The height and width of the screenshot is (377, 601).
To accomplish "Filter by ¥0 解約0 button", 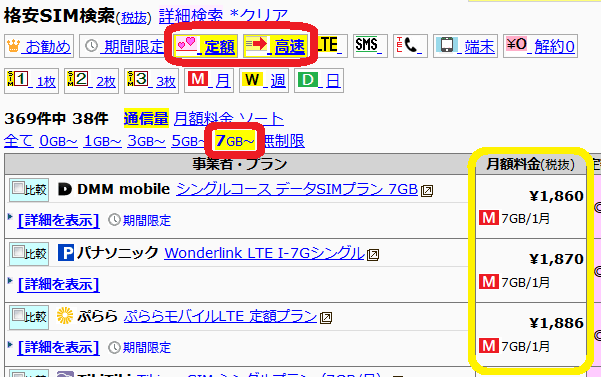I will (540, 46).
